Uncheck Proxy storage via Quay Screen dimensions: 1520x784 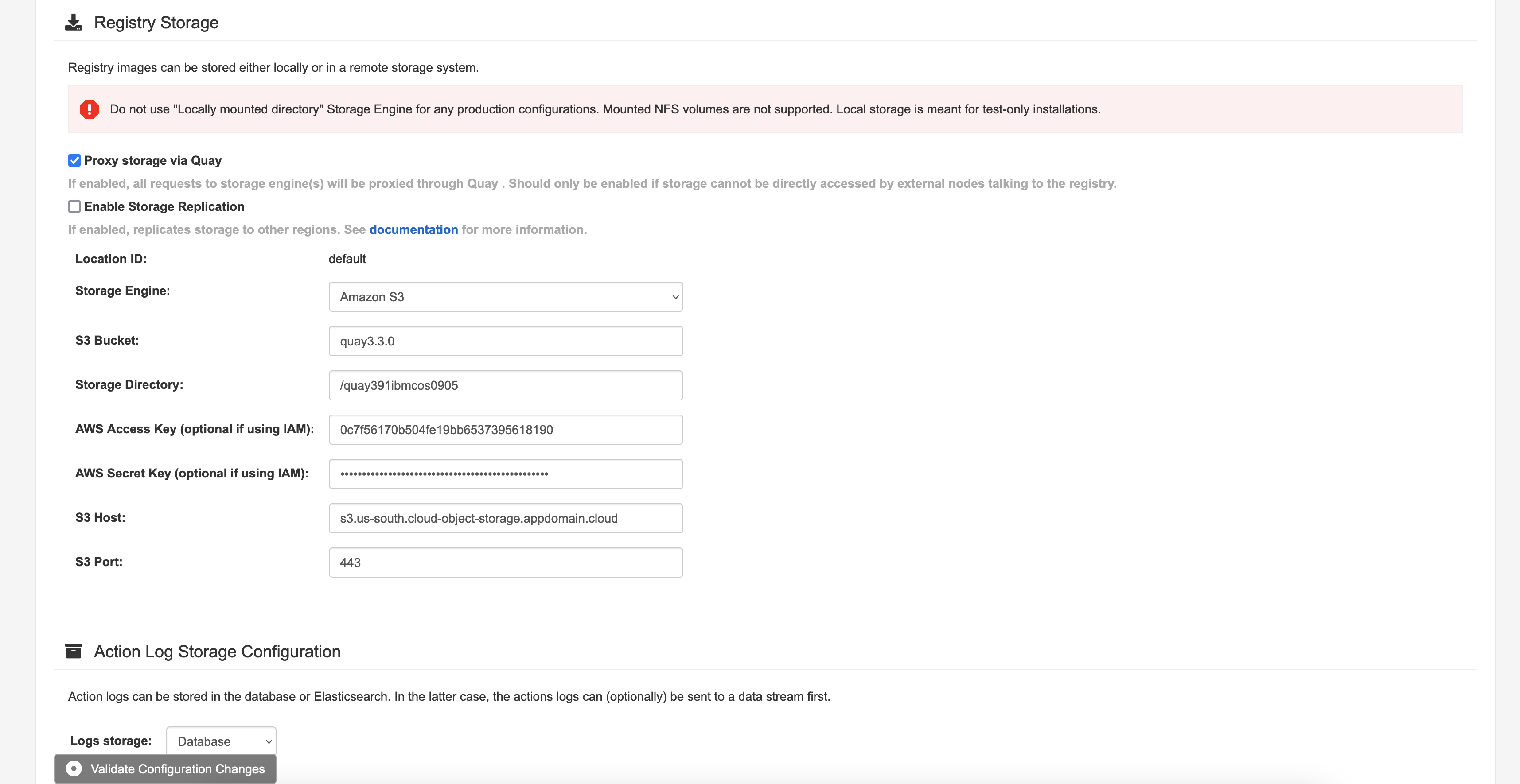click(x=74, y=160)
